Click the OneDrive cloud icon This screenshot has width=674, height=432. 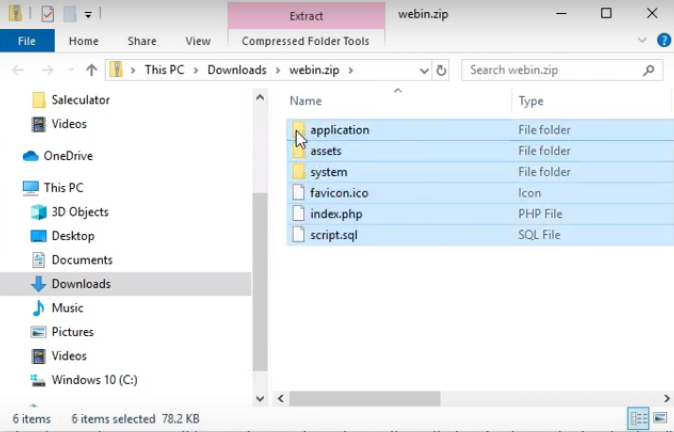click(x=31, y=156)
